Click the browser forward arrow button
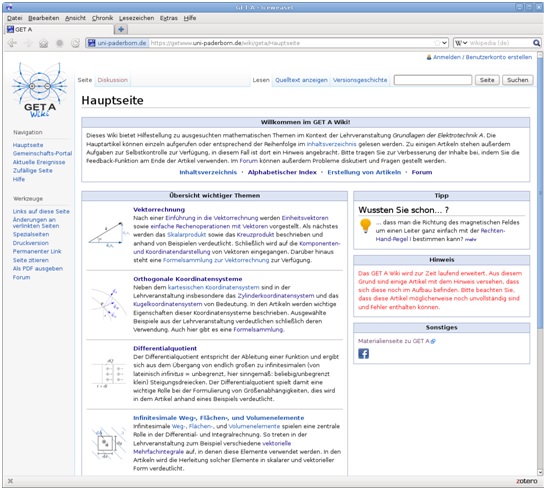 (x=28, y=43)
